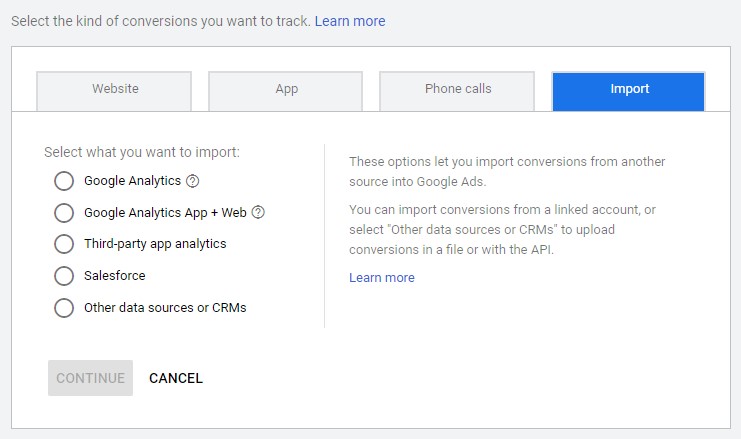Click the CANCEL button
Viewport: 741px width, 439px height.
pyautogui.click(x=176, y=378)
